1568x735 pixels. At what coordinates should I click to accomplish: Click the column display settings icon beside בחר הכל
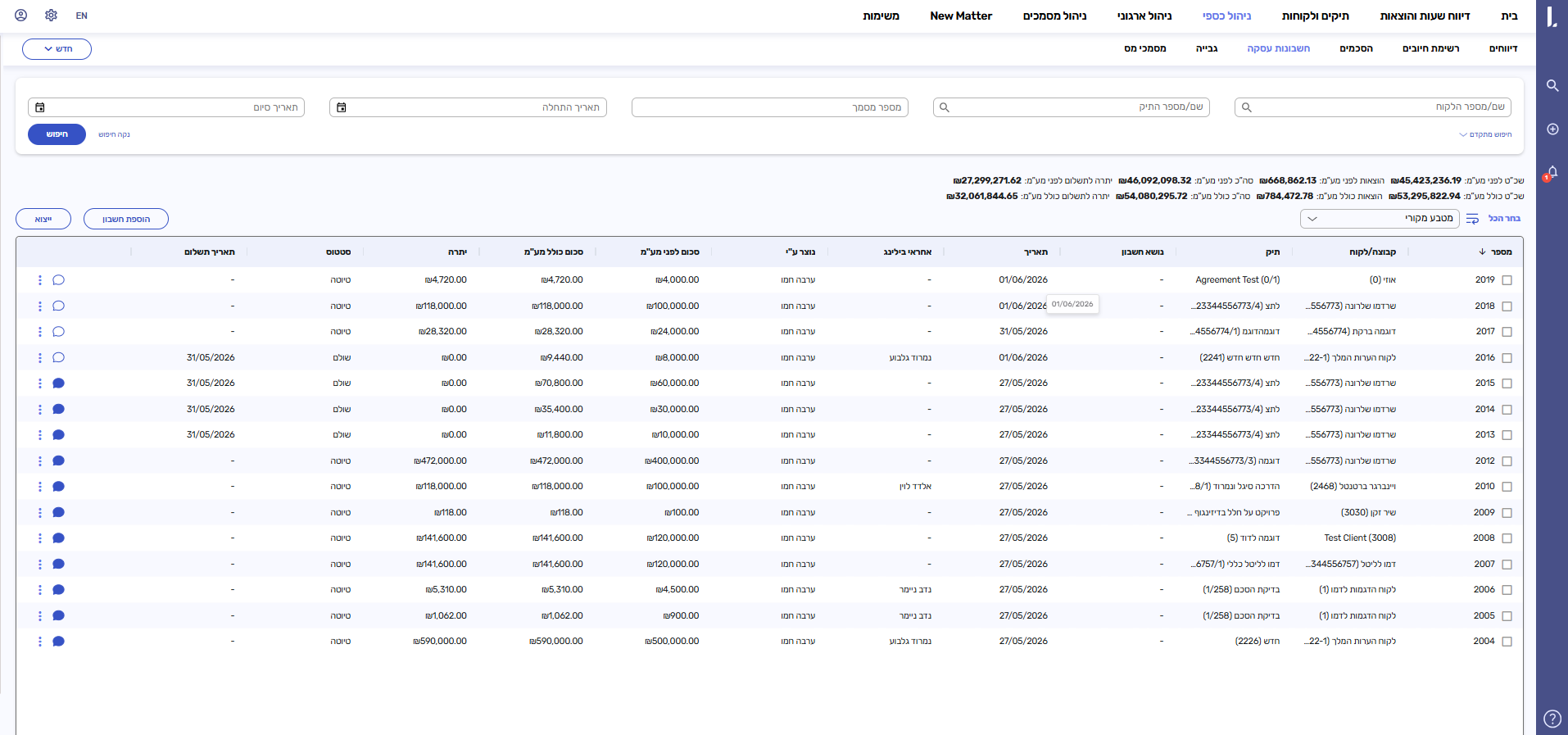click(x=1472, y=219)
